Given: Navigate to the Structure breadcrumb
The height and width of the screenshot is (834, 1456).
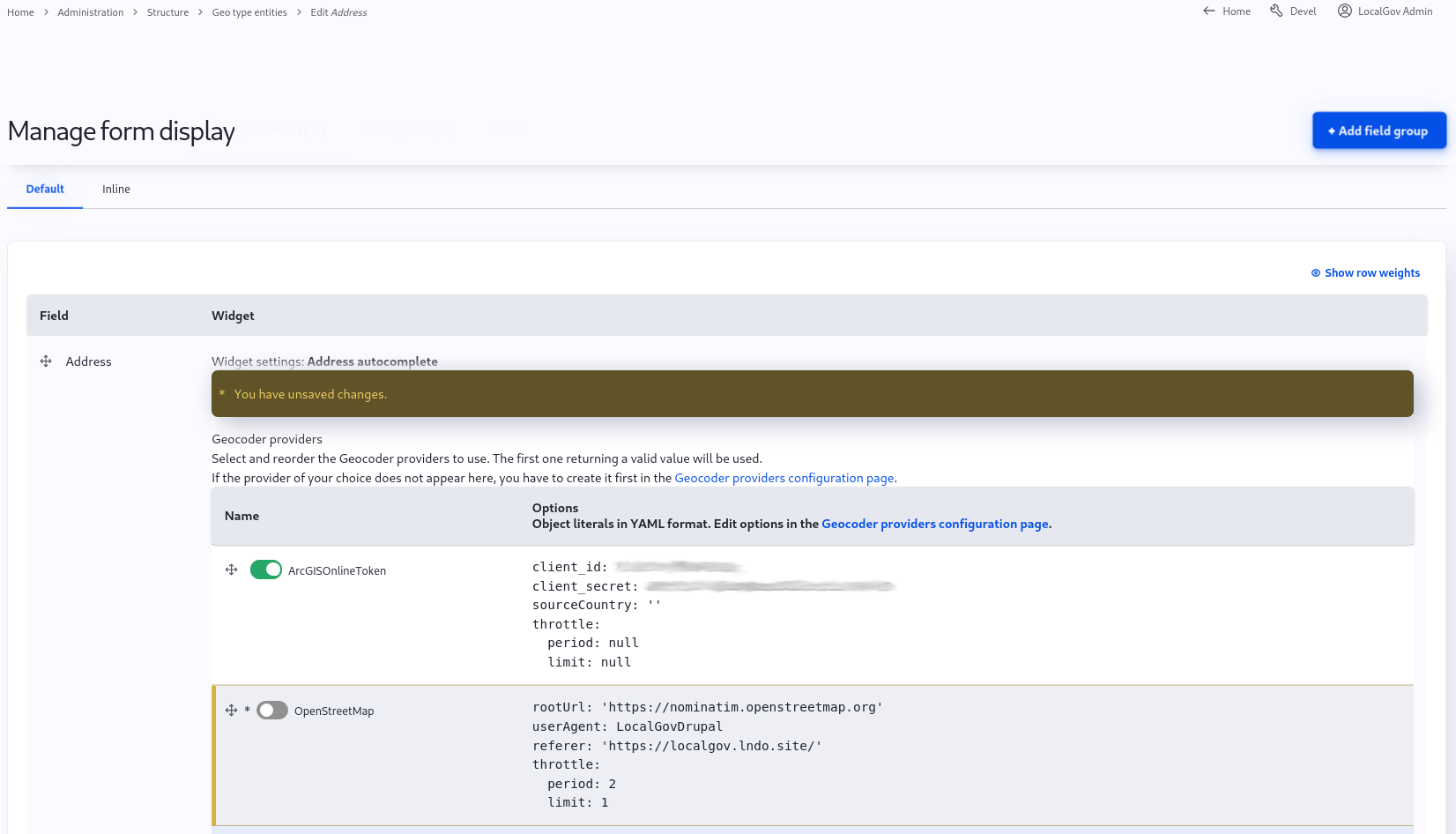Looking at the screenshot, I should point(167,11).
